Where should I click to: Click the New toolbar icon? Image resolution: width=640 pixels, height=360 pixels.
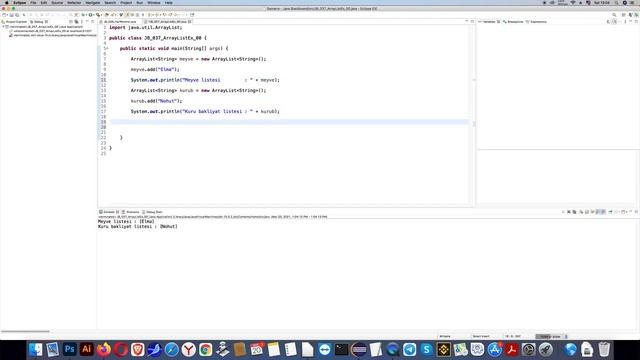click(4, 15)
